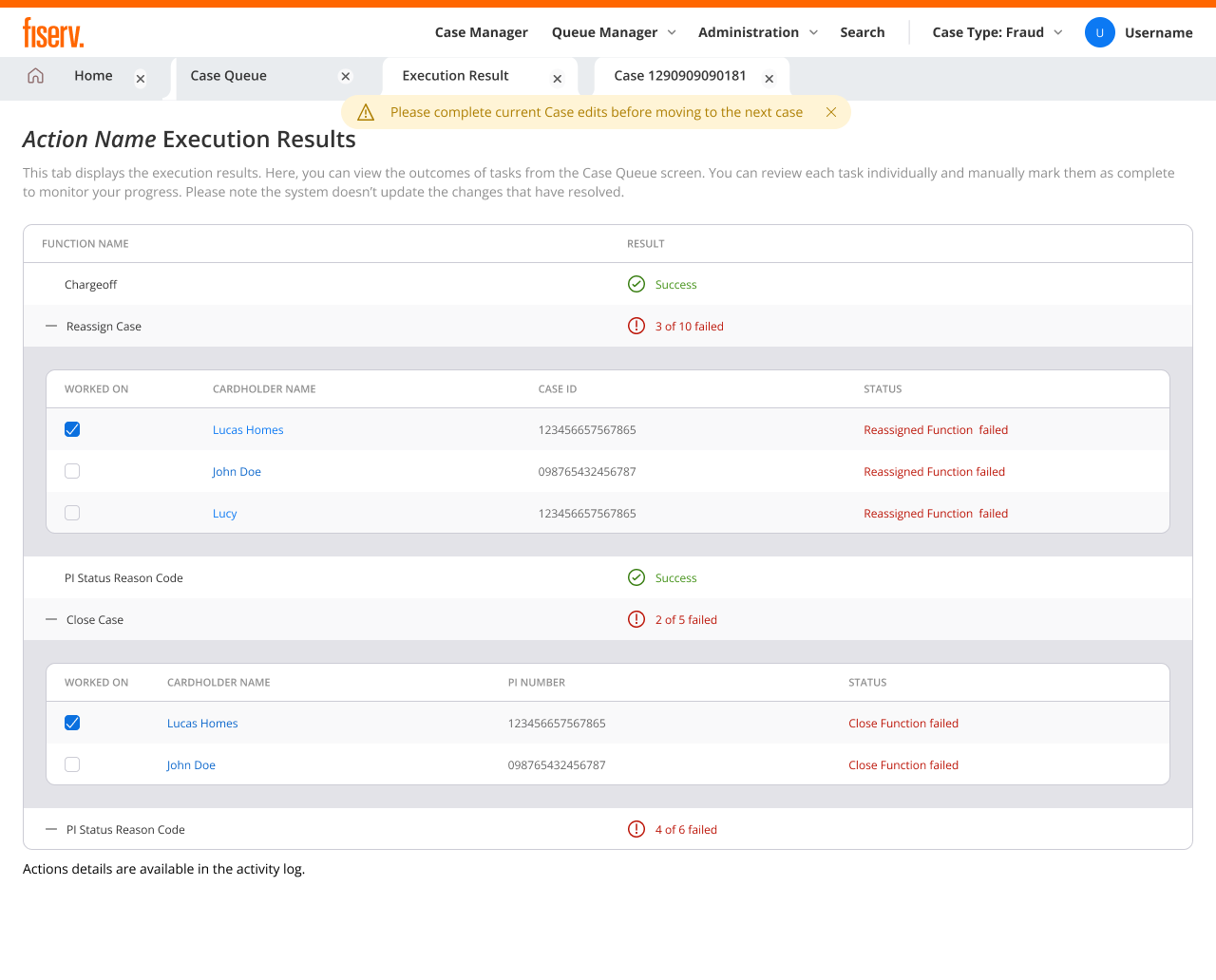This screenshot has width=1216, height=980.
Task: Check Worked On for John Doe in Close Case
Action: [x=72, y=764]
